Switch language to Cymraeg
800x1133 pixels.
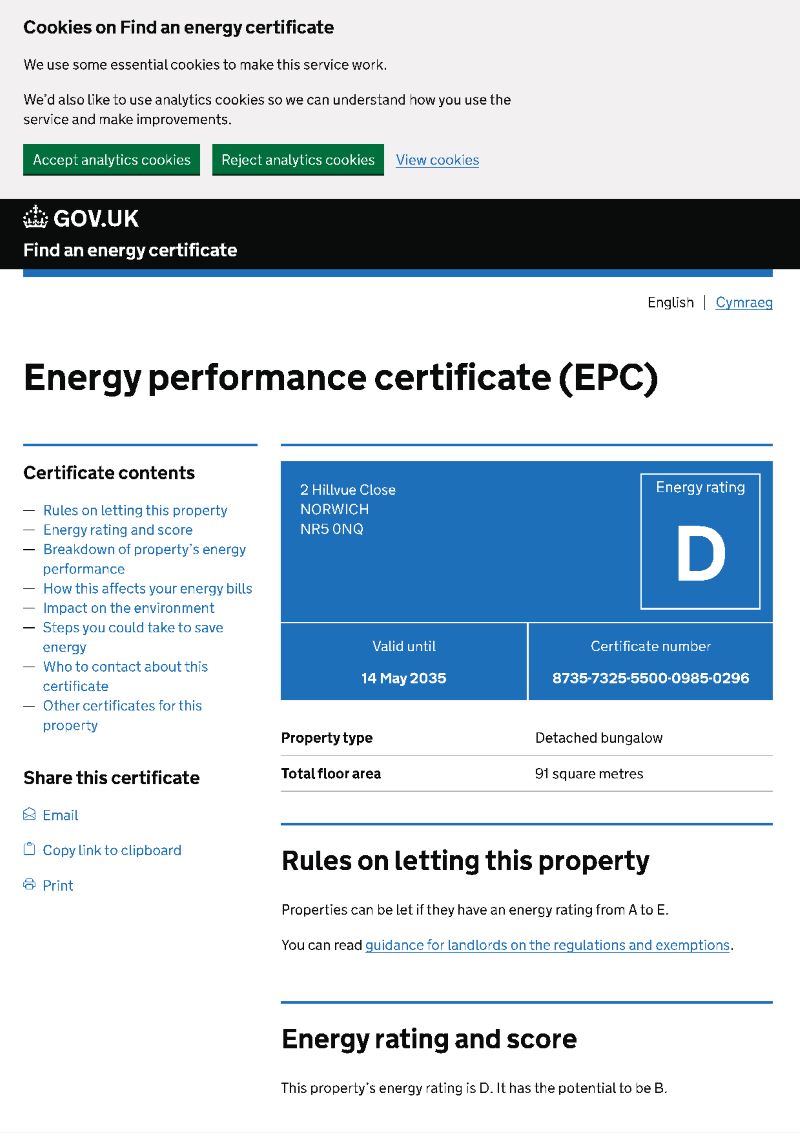click(744, 302)
